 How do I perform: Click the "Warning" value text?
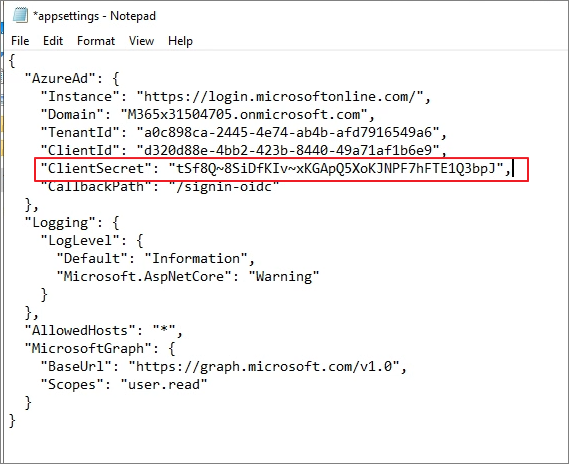[284, 276]
